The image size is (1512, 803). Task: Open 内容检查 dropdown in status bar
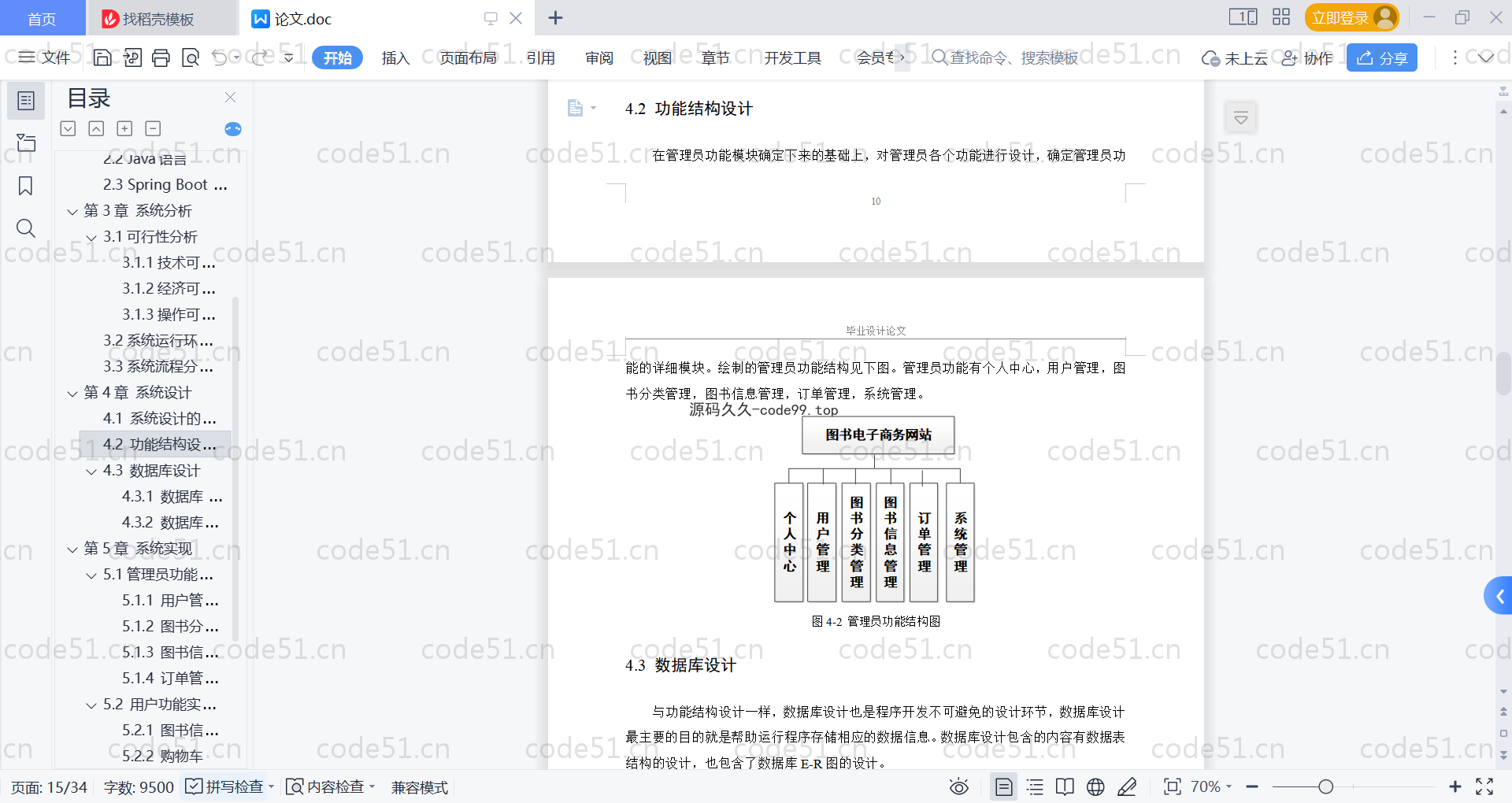pyautogui.click(x=329, y=786)
